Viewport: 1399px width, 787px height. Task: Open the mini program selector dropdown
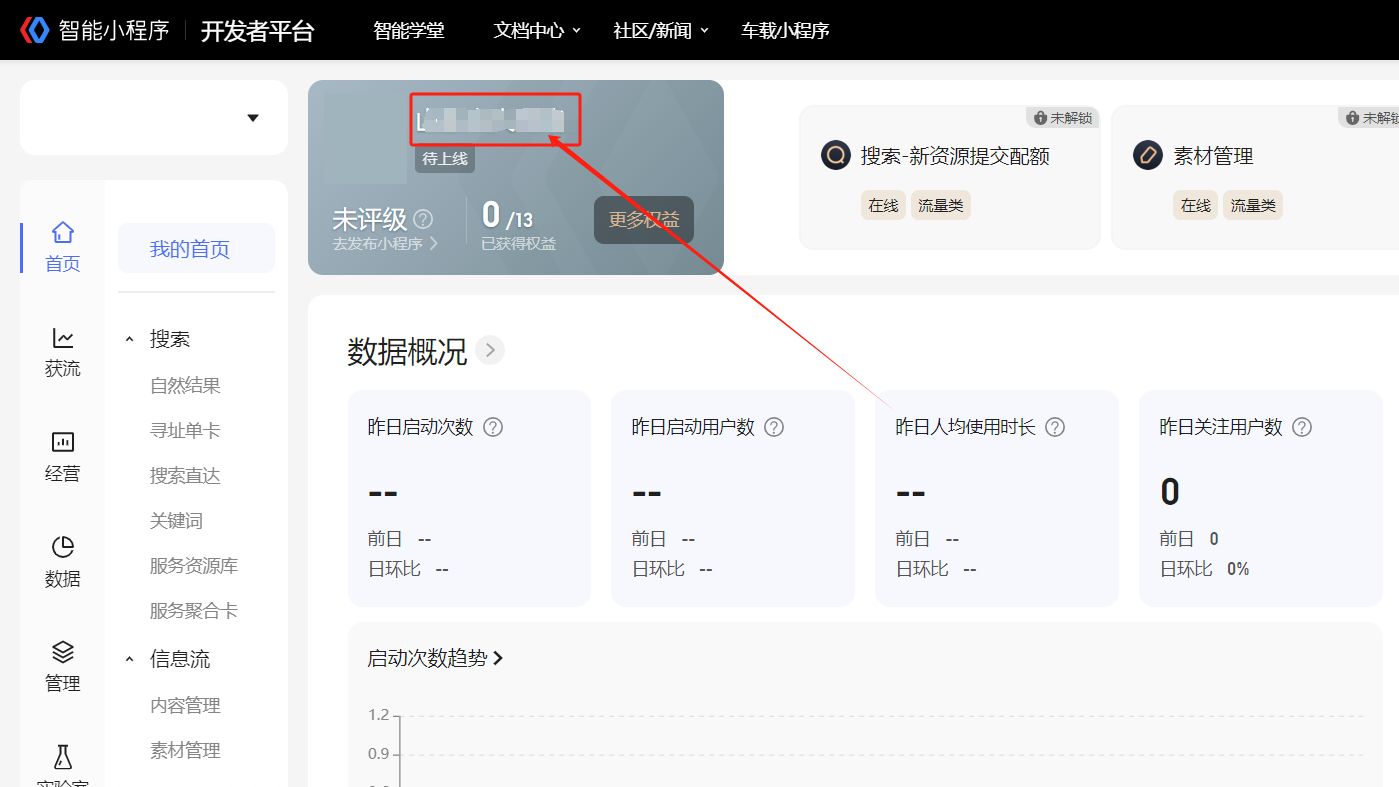click(252, 118)
